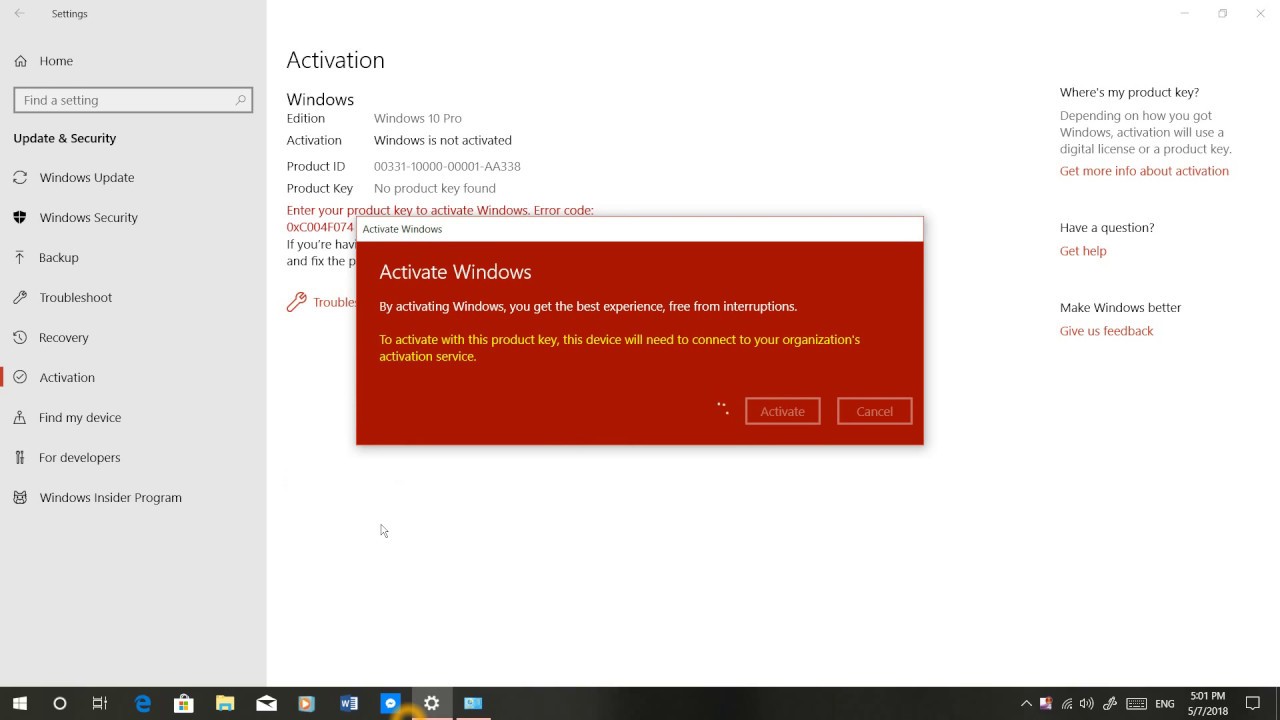Cancel the Activate Windows dialog
The width and height of the screenshot is (1280, 720).
coord(875,412)
